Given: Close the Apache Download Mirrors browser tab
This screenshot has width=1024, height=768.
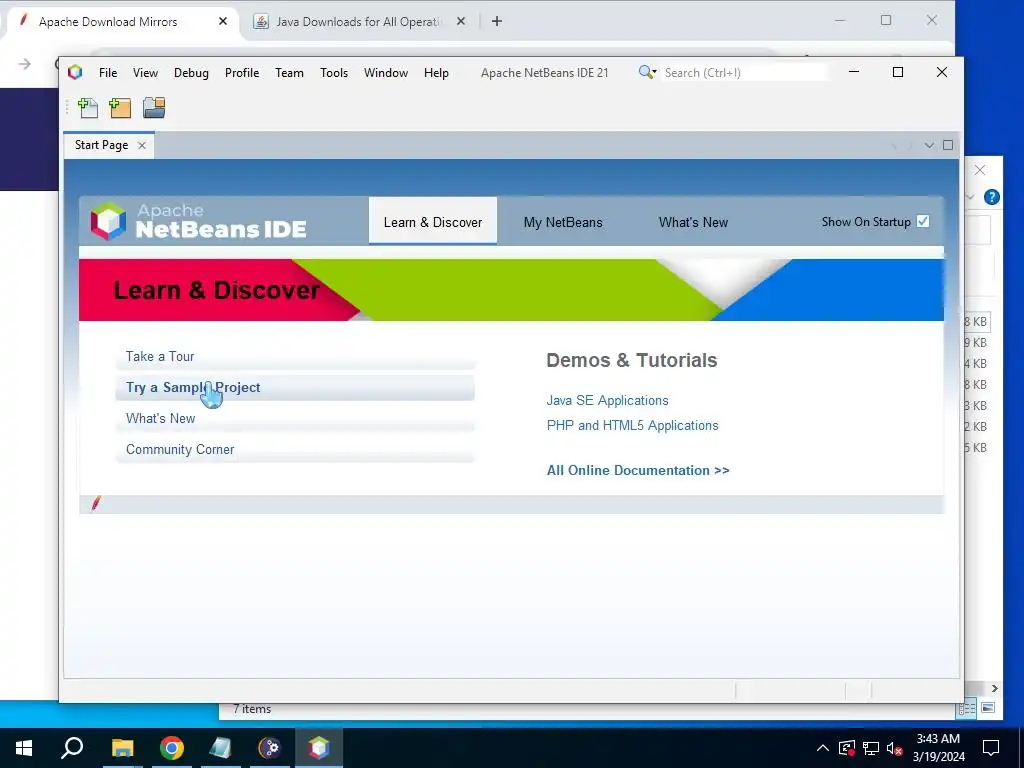Looking at the screenshot, I should [x=223, y=22].
